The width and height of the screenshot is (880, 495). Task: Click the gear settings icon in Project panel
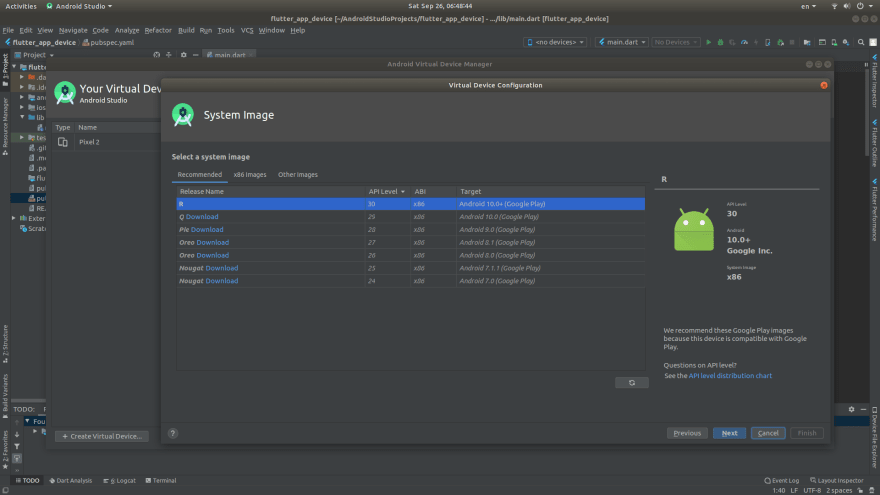click(x=184, y=55)
